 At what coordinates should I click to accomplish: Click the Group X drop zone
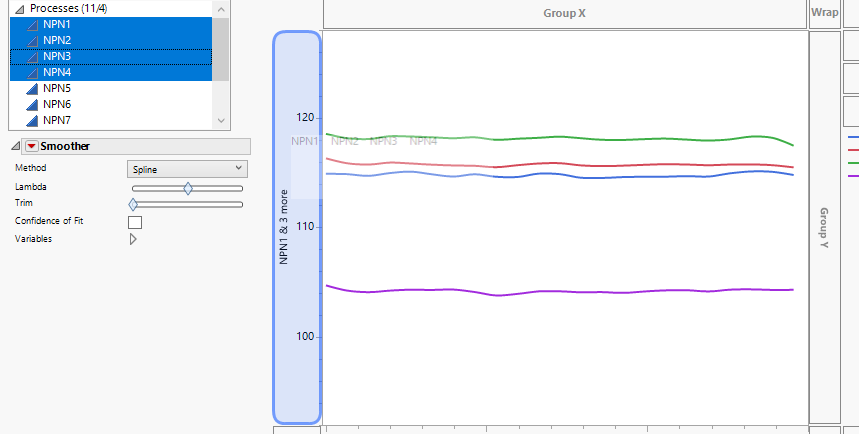(x=565, y=13)
